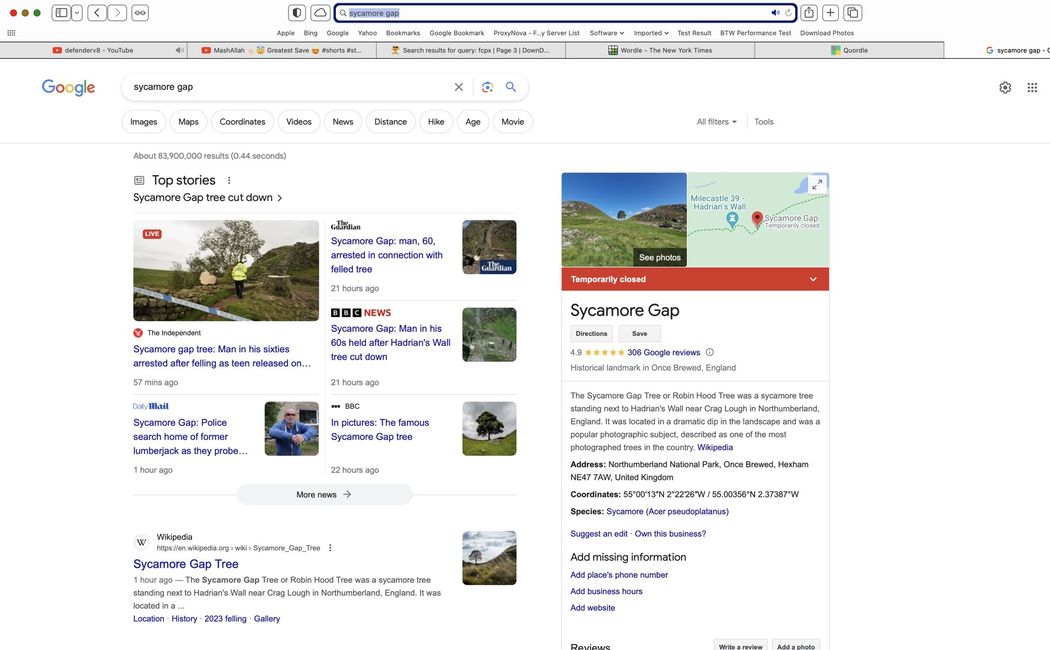Click the iCloud tabs cloud icon
This screenshot has width=1050, height=650.
(320, 13)
